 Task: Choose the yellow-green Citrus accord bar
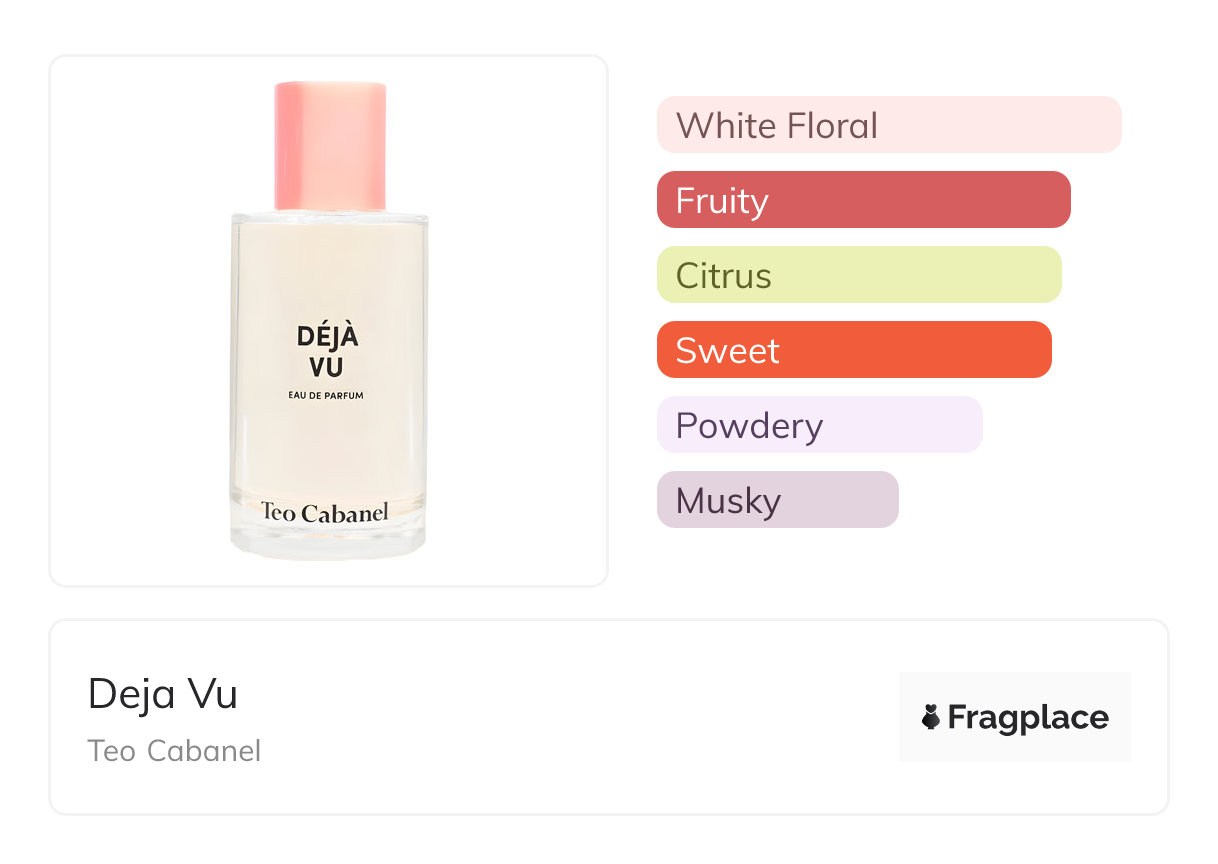coord(858,275)
